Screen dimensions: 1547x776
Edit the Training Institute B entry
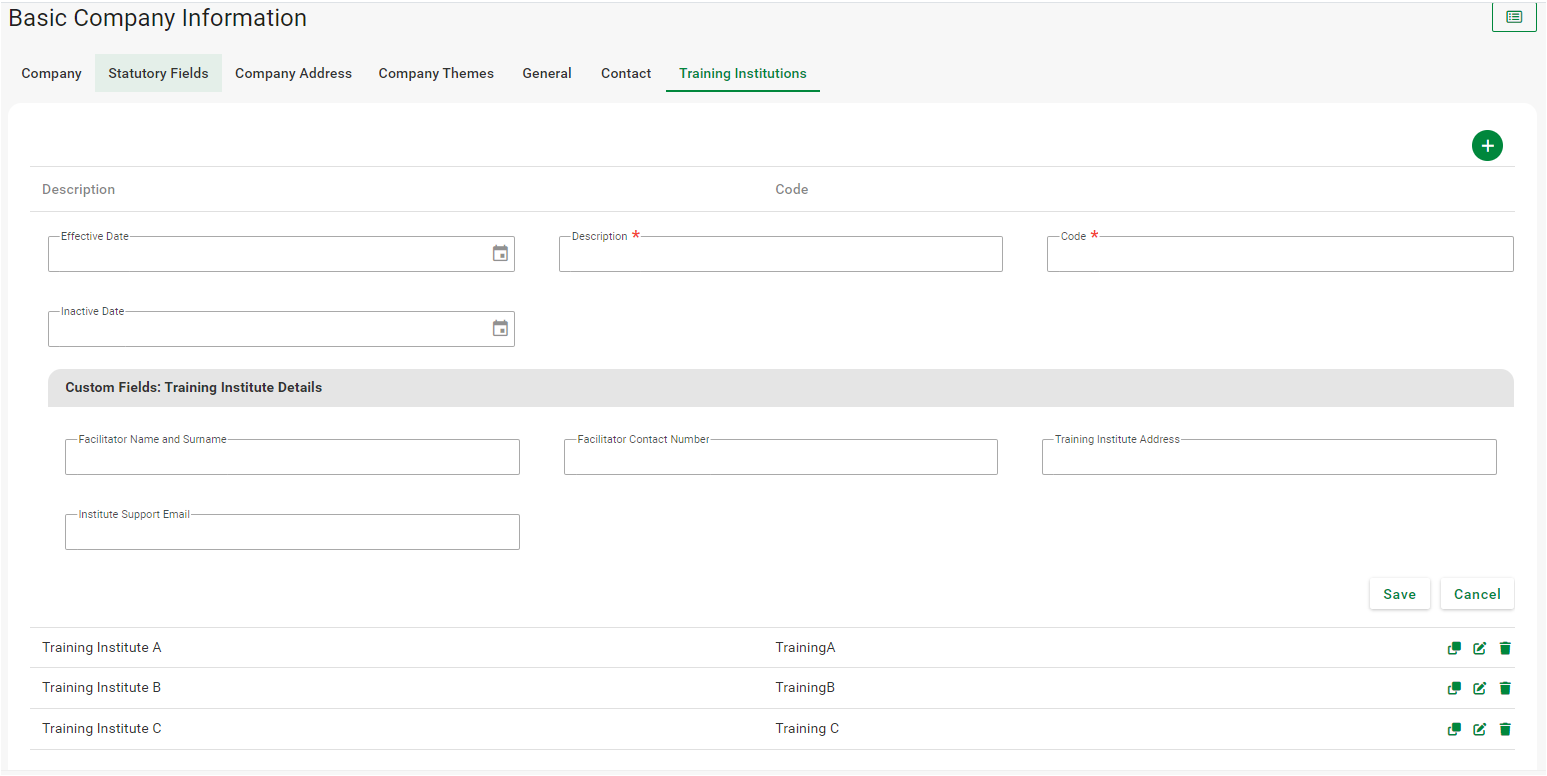pos(1479,688)
